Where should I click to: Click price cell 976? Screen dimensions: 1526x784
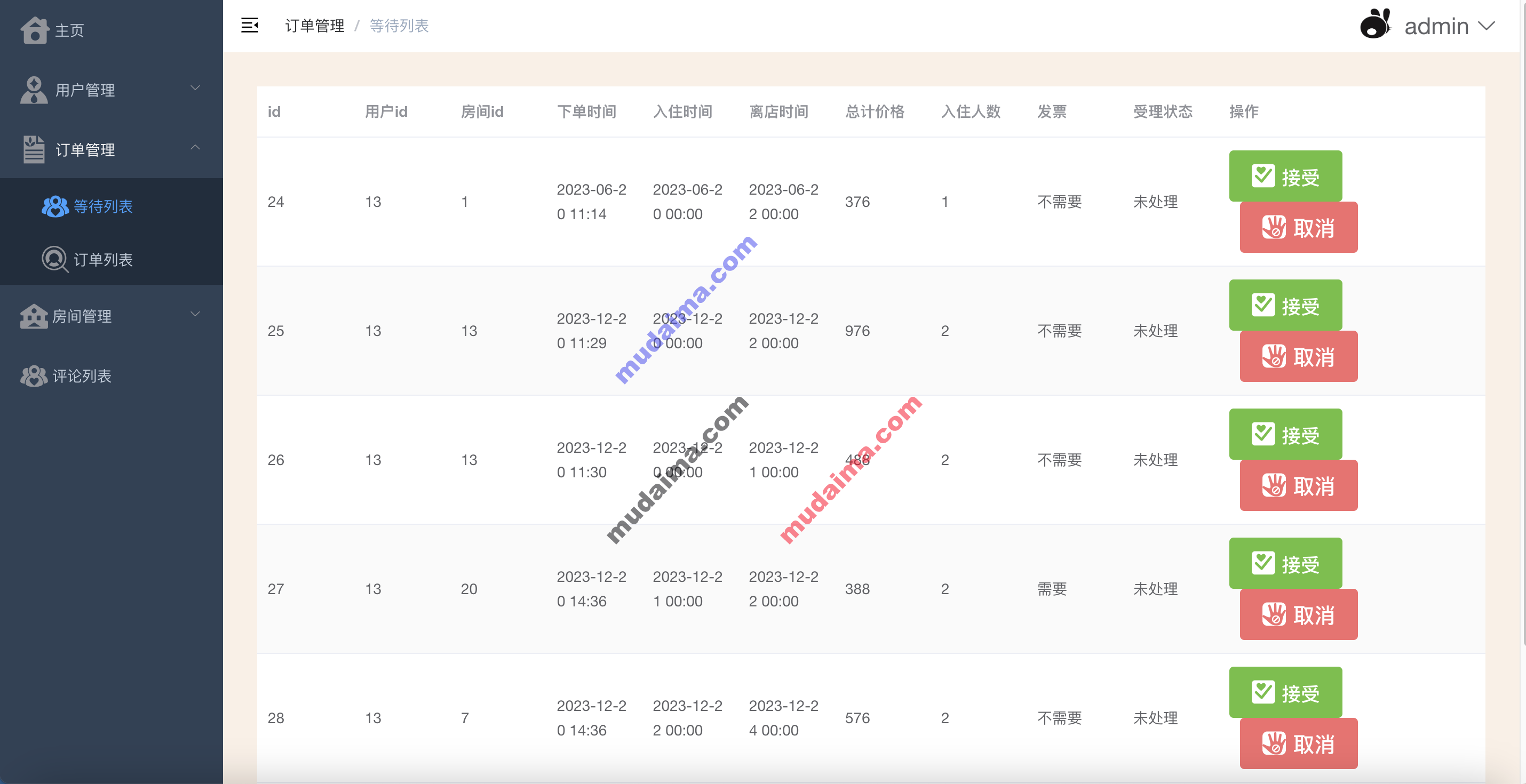pos(857,331)
